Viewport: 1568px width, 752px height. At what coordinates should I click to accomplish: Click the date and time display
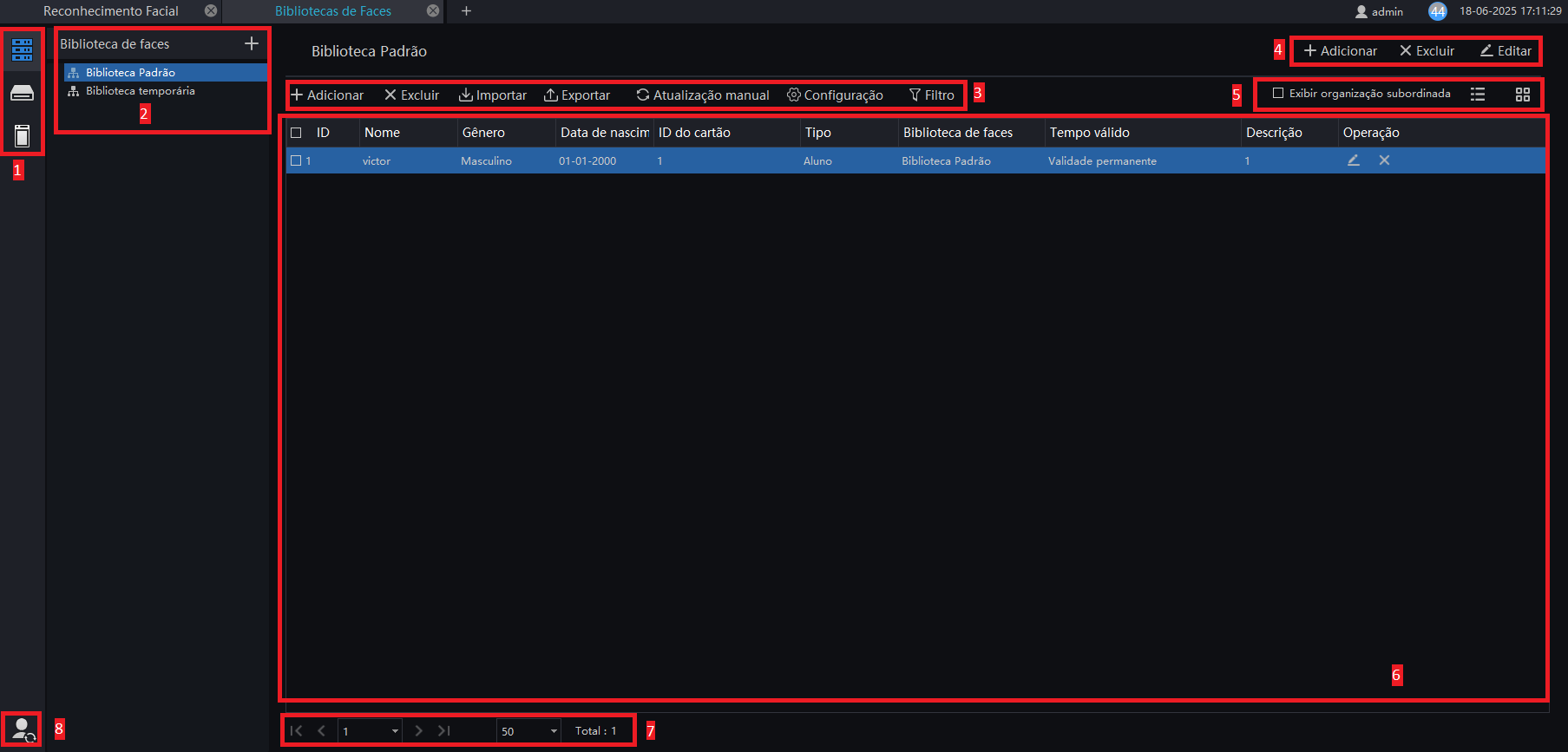tap(1510, 11)
